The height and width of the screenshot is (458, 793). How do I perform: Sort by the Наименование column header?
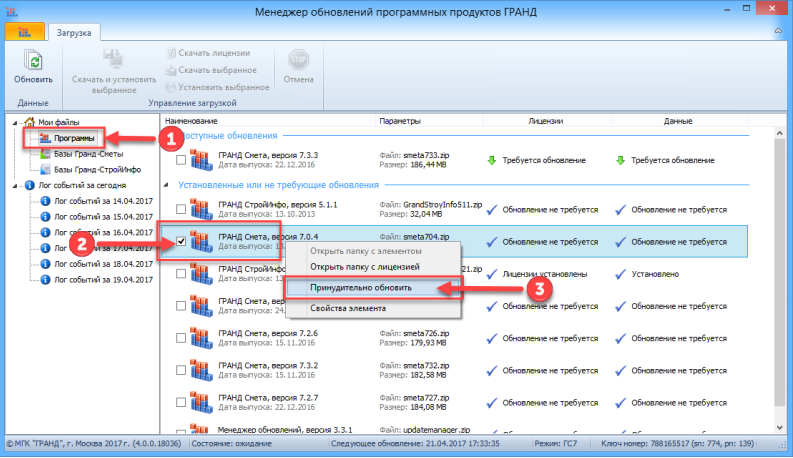(269, 121)
